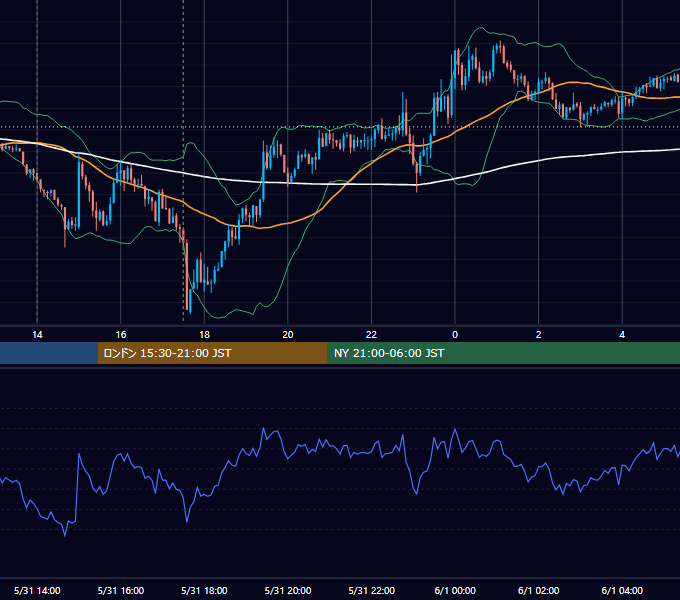Click the 6/1 02:00 date label

539,590
